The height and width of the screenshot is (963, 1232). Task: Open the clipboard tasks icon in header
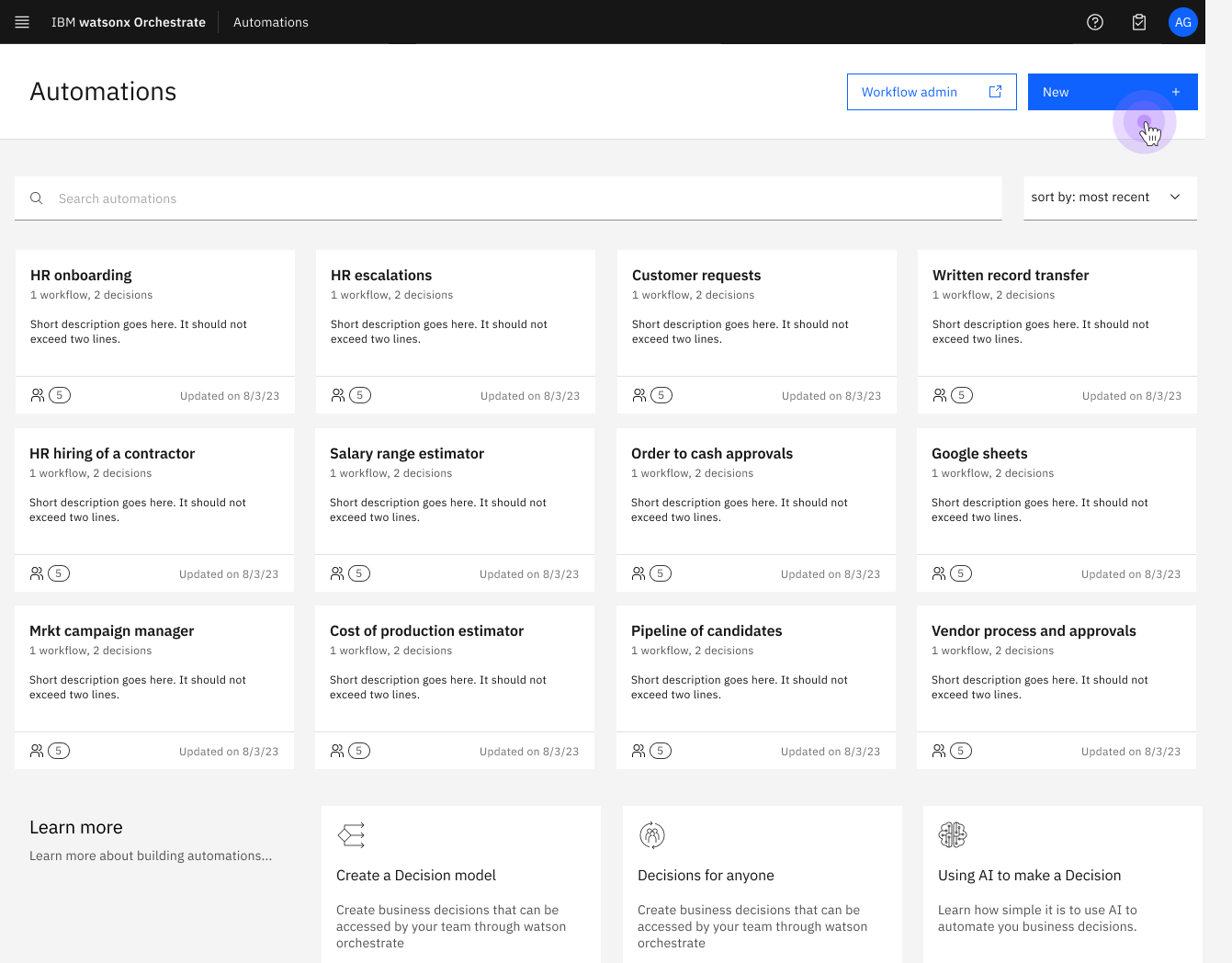click(x=1139, y=22)
